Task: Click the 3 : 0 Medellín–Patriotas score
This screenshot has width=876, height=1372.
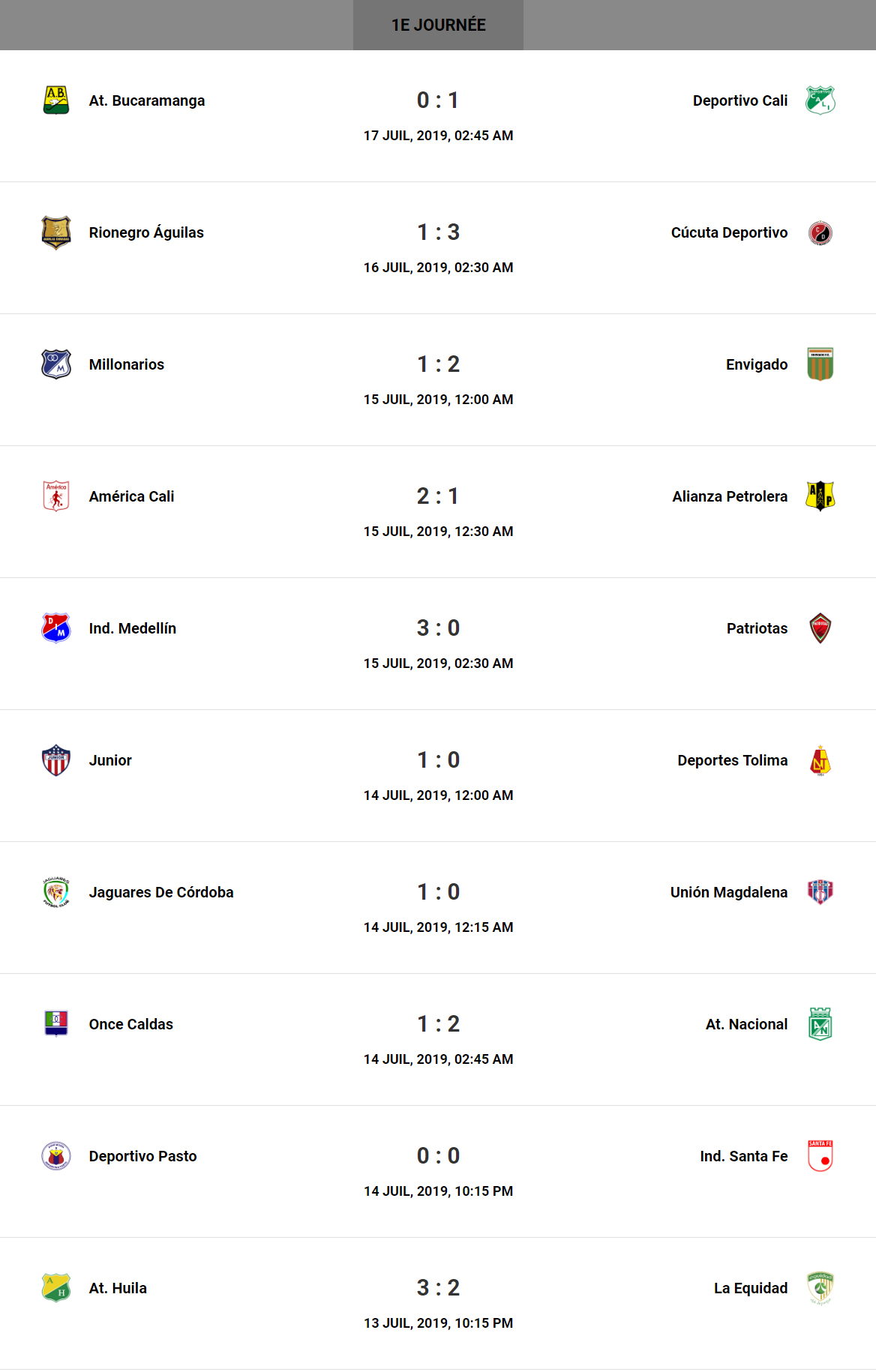Action: pos(438,628)
